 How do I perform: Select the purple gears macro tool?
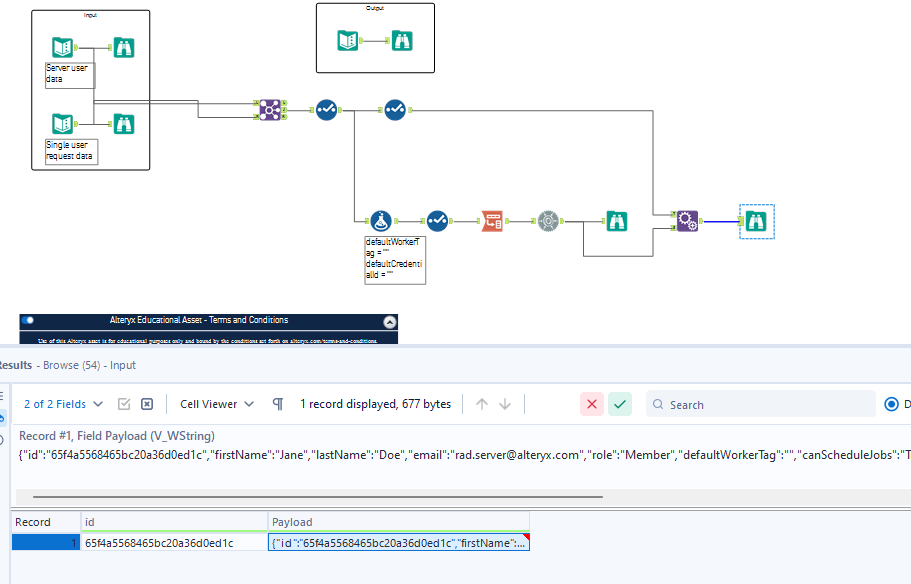[687, 221]
